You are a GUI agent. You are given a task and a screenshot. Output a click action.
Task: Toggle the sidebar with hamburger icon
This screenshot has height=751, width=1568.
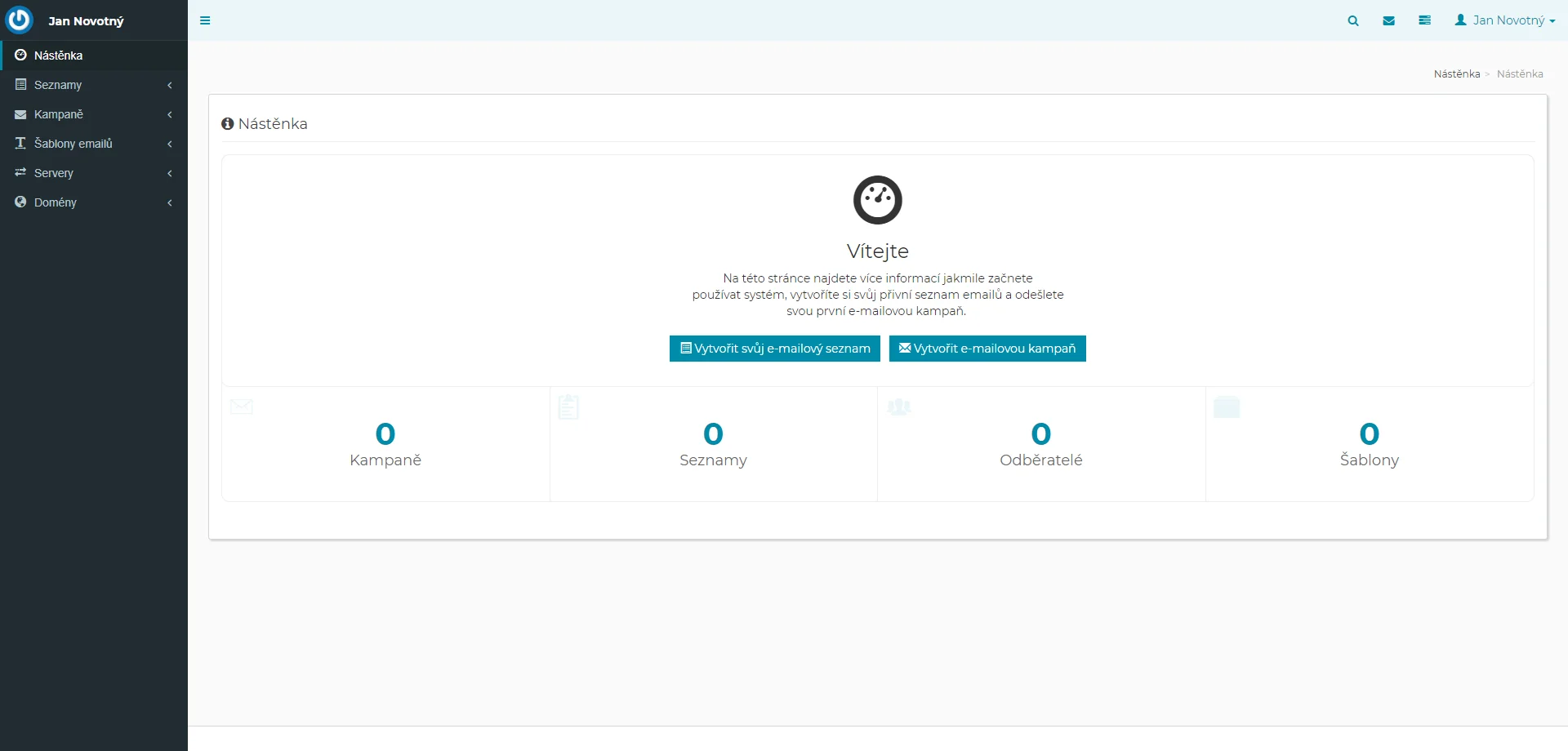tap(205, 21)
